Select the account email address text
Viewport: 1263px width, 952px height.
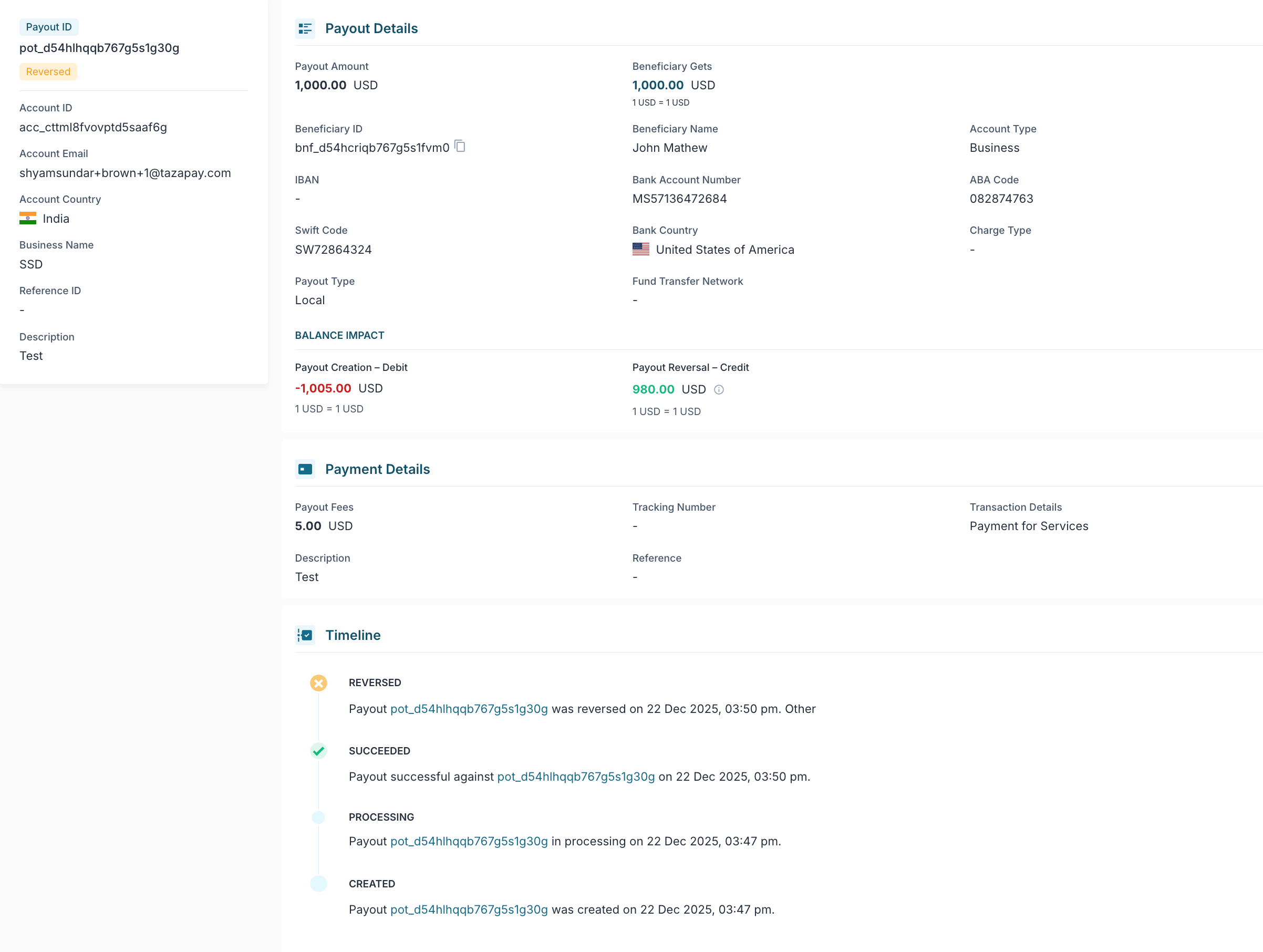[x=125, y=173]
